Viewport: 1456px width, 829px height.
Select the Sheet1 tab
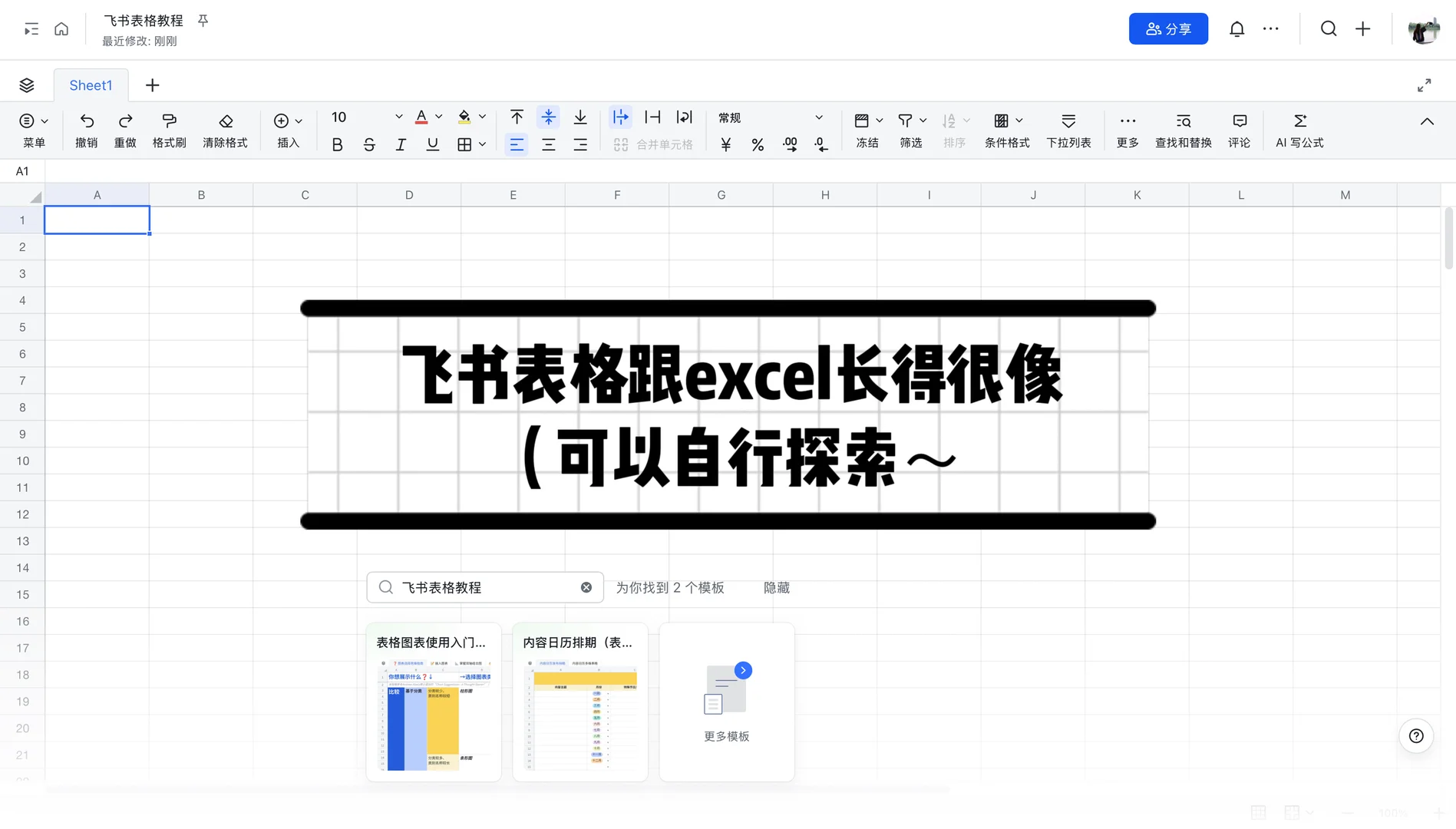pos(91,85)
